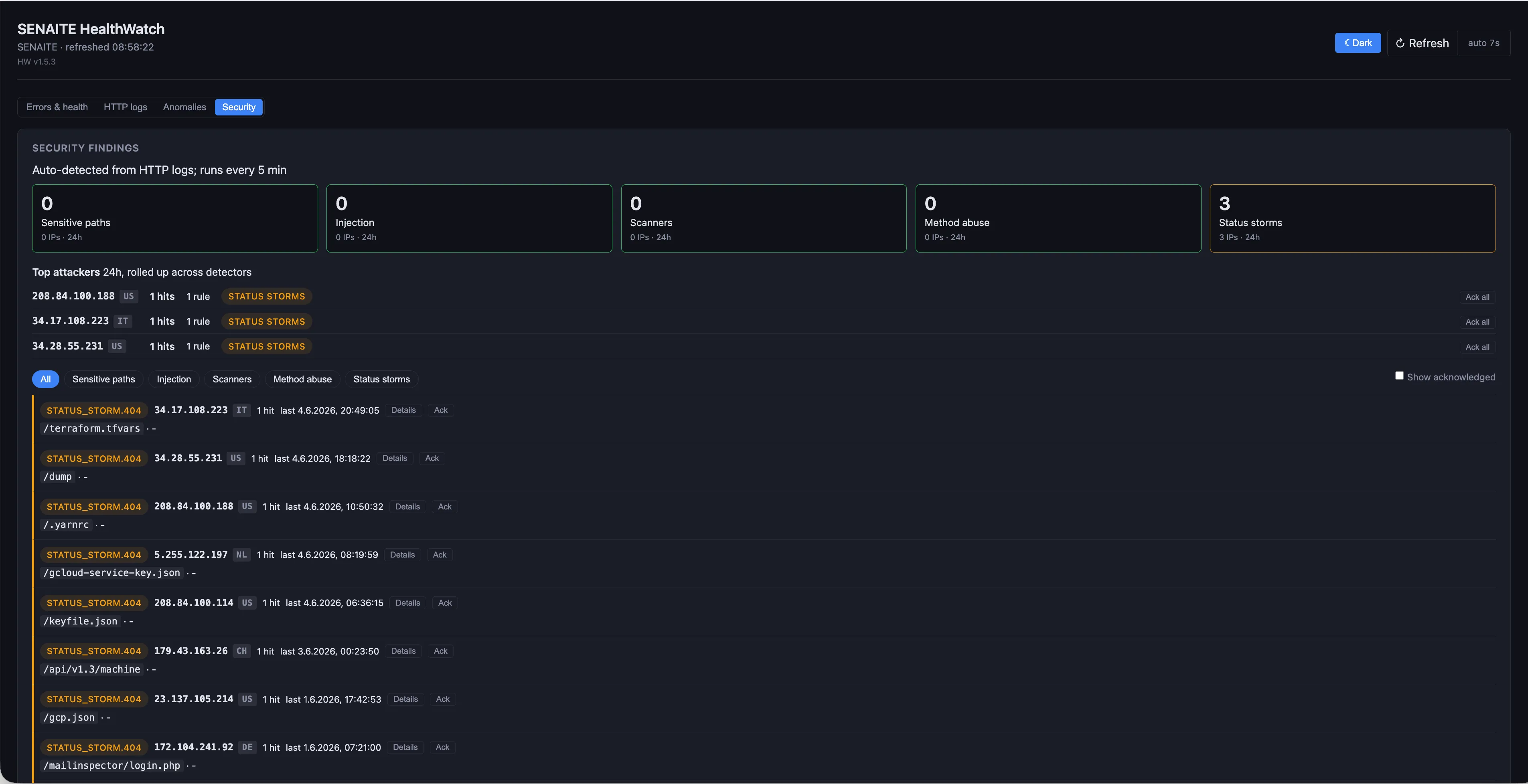Click the auto 7s interval control

point(1483,43)
